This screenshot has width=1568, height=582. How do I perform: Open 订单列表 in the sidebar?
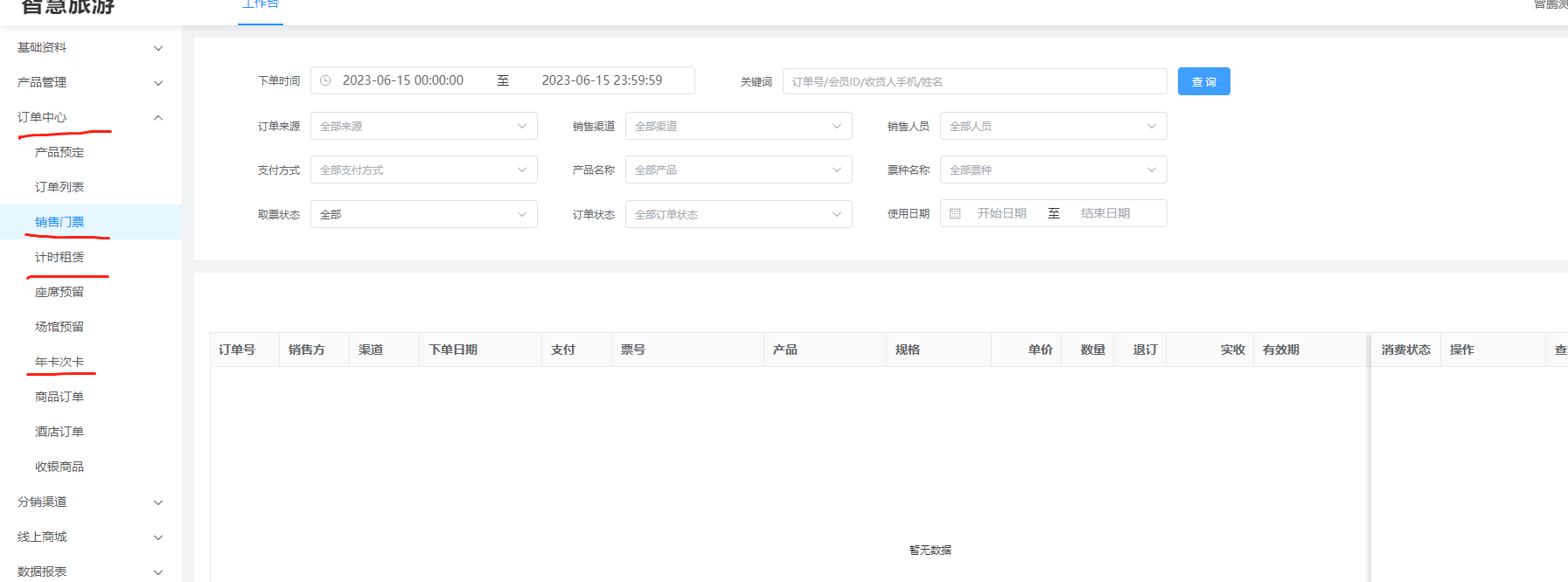(x=59, y=187)
